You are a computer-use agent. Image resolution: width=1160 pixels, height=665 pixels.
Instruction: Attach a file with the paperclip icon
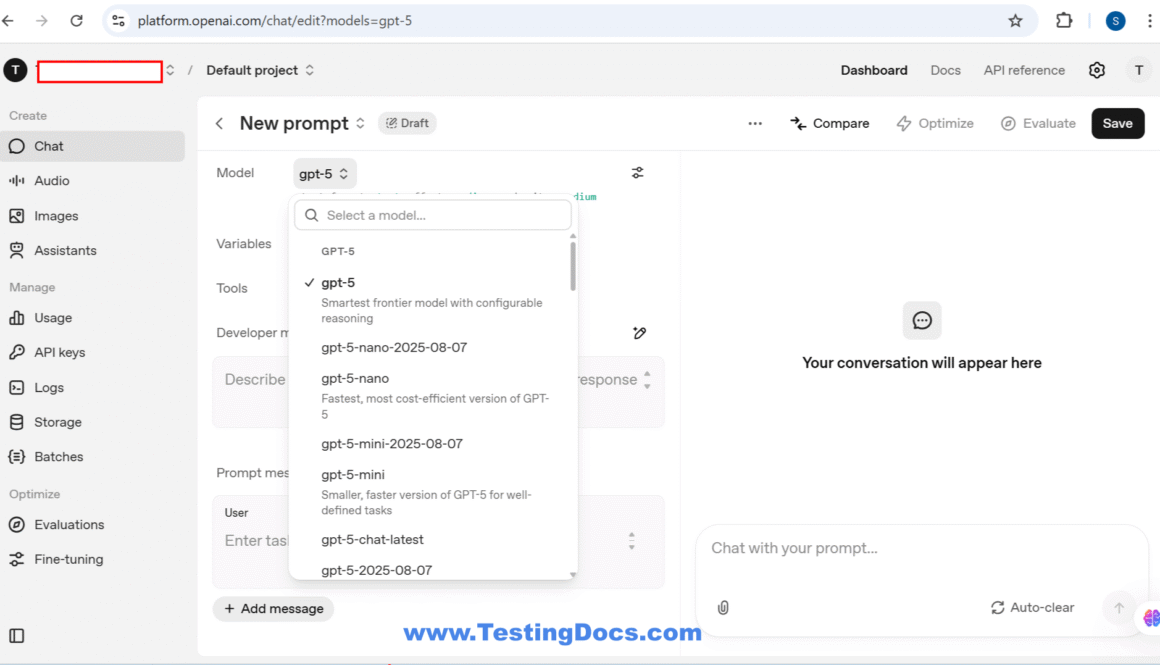tap(722, 607)
